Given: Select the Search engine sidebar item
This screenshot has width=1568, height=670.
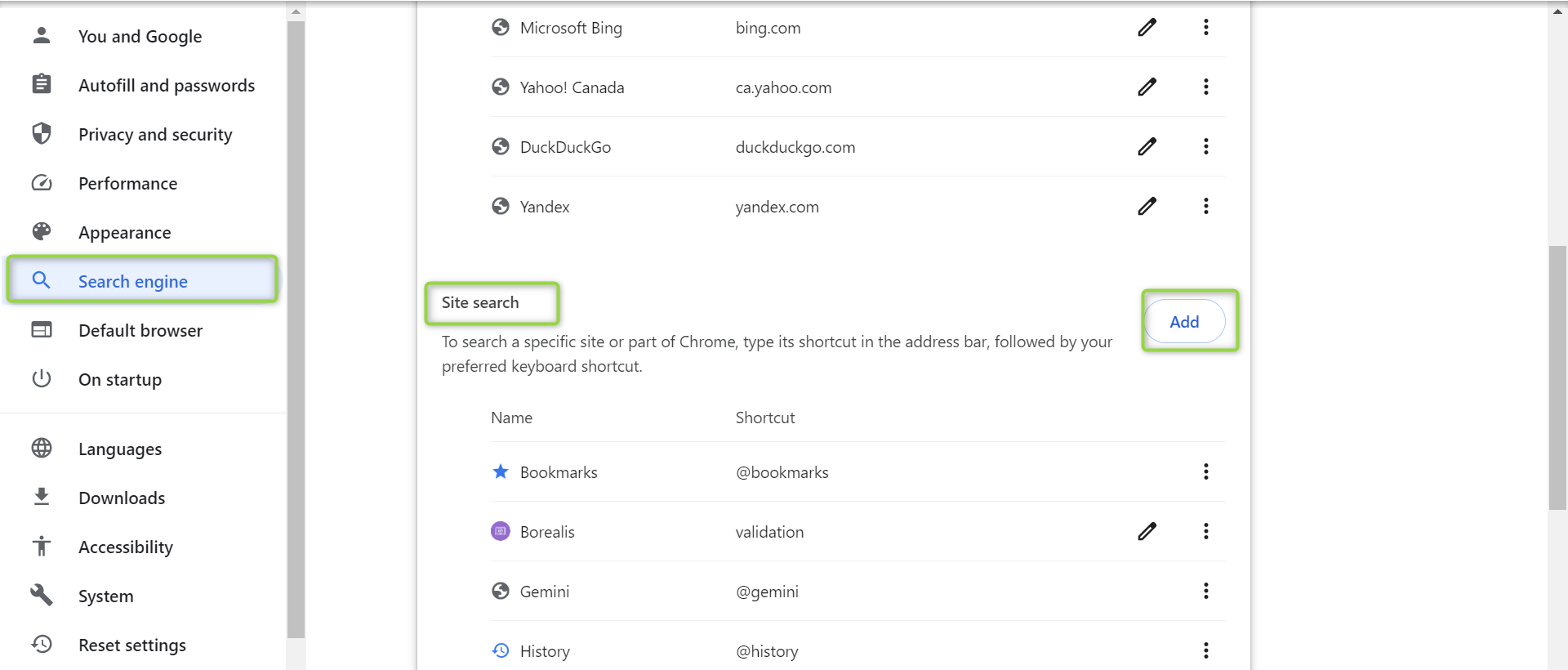Looking at the screenshot, I should [x=144, y=281].
